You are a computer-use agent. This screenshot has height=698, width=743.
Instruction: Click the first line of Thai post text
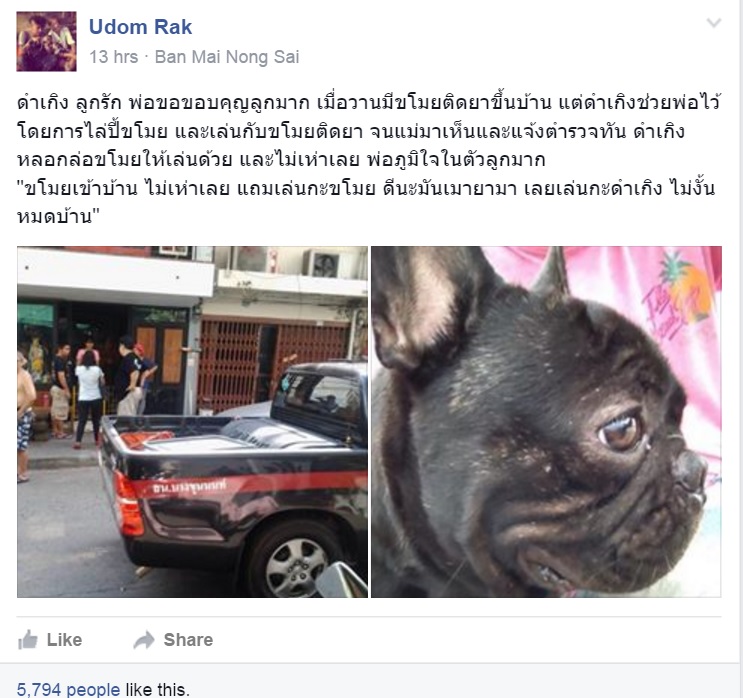click(x=369, y=102)
